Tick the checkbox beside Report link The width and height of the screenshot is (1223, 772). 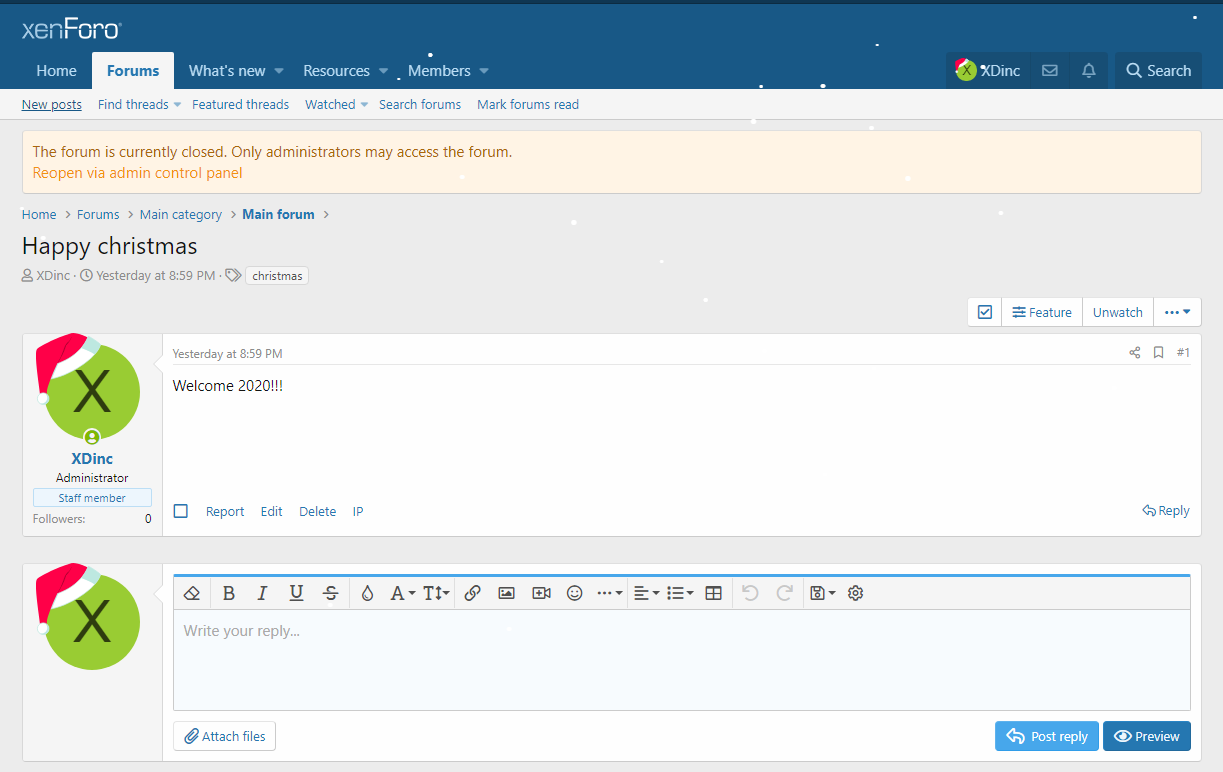pos(181,511)
